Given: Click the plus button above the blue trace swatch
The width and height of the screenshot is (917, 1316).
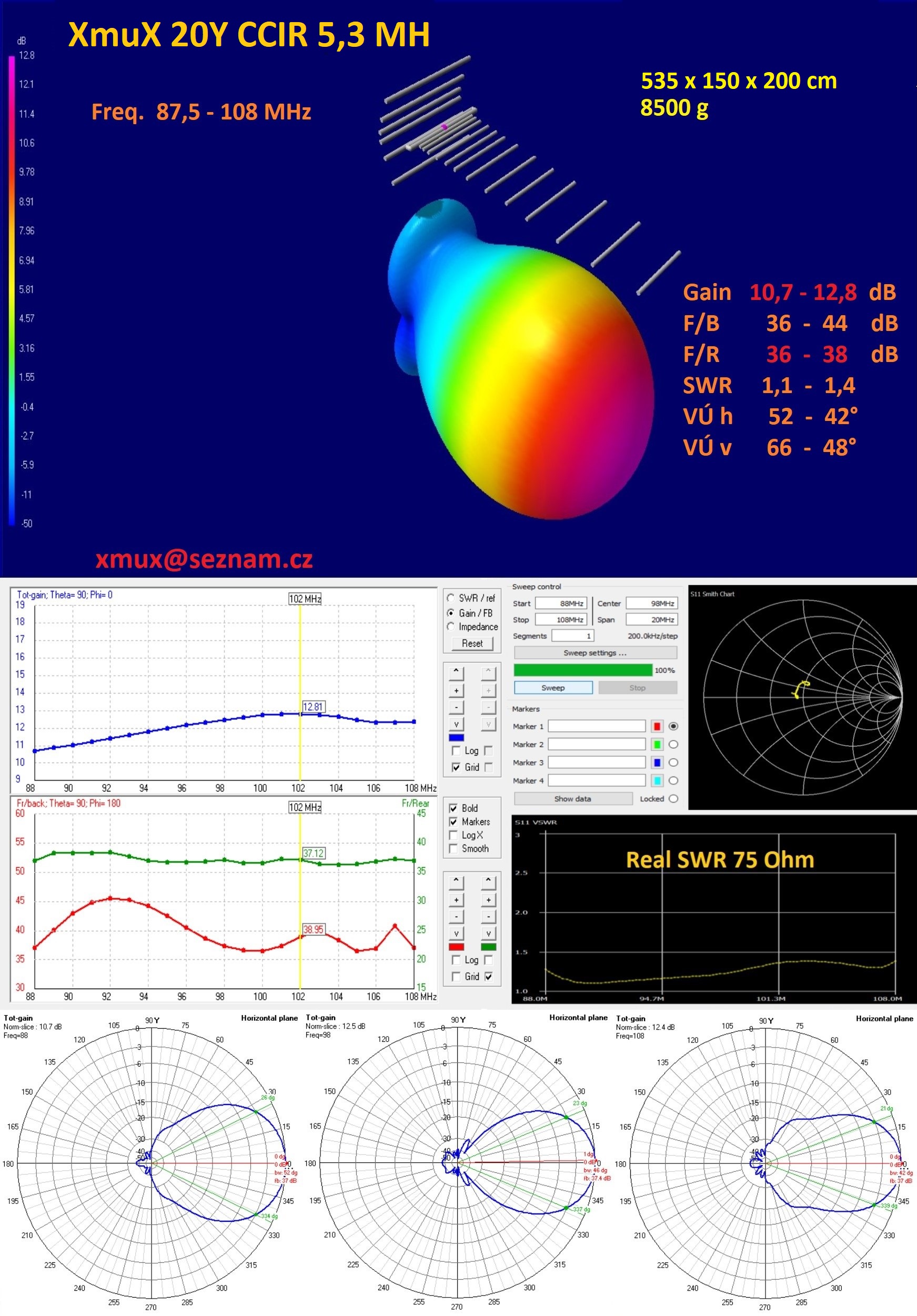Looking at the screenshot, I should pos(456,690).
